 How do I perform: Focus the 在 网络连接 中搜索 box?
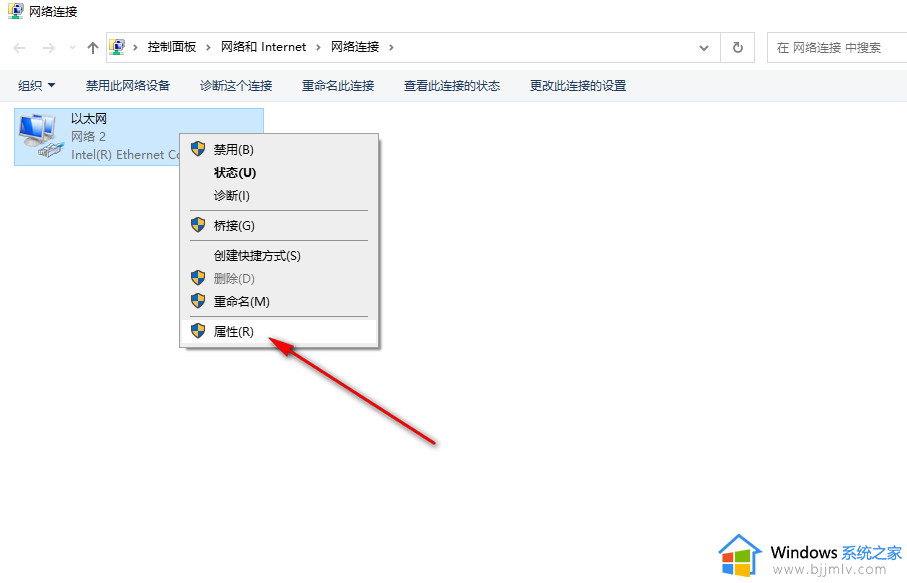(x=836, y=47)
